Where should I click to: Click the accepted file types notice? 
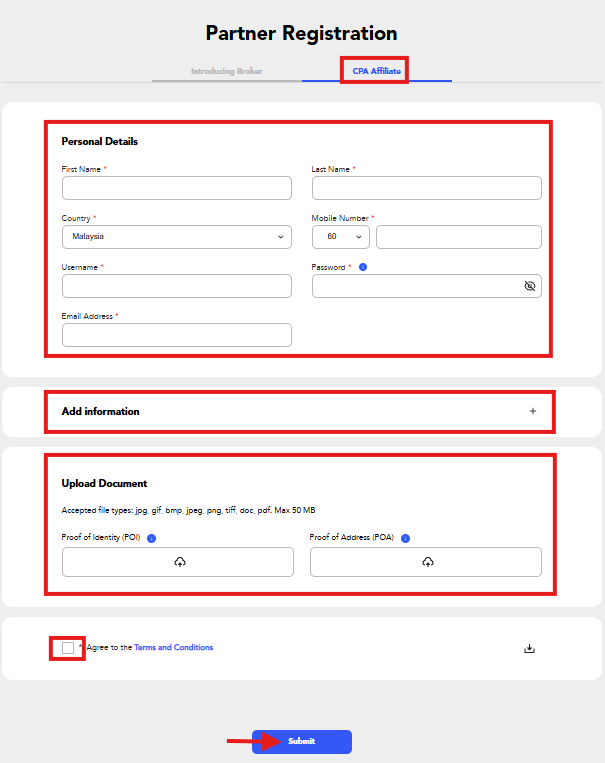click(x=188, y=510)
